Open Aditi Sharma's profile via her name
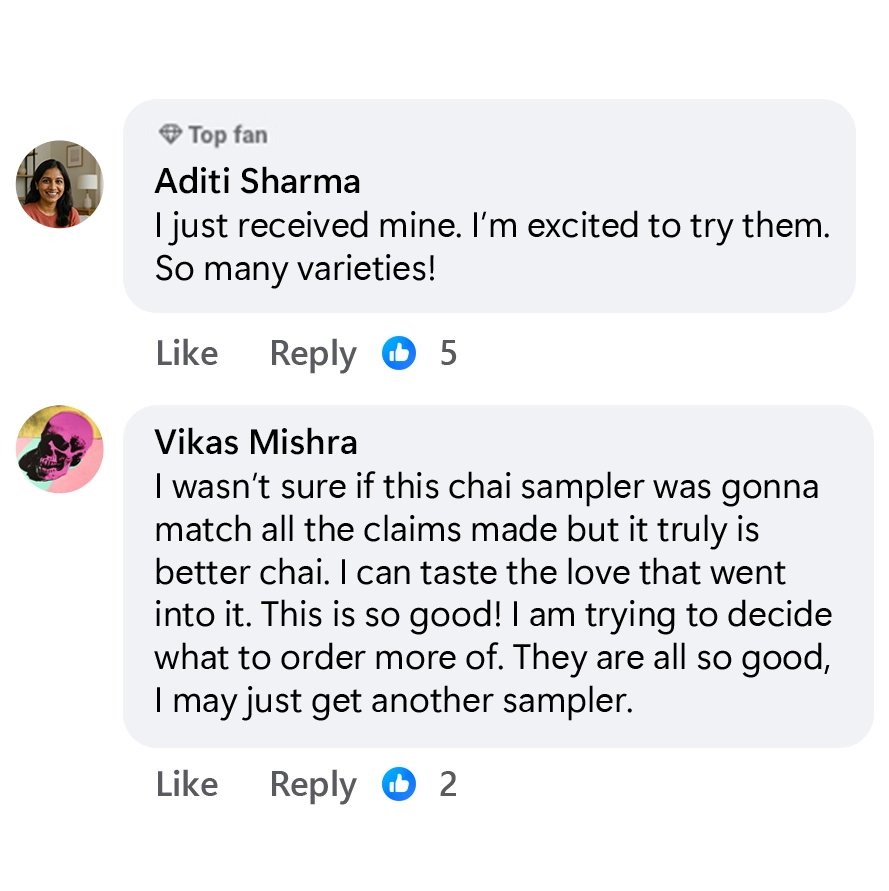Viewport: 889px width, 891px height. click(258, 181)
